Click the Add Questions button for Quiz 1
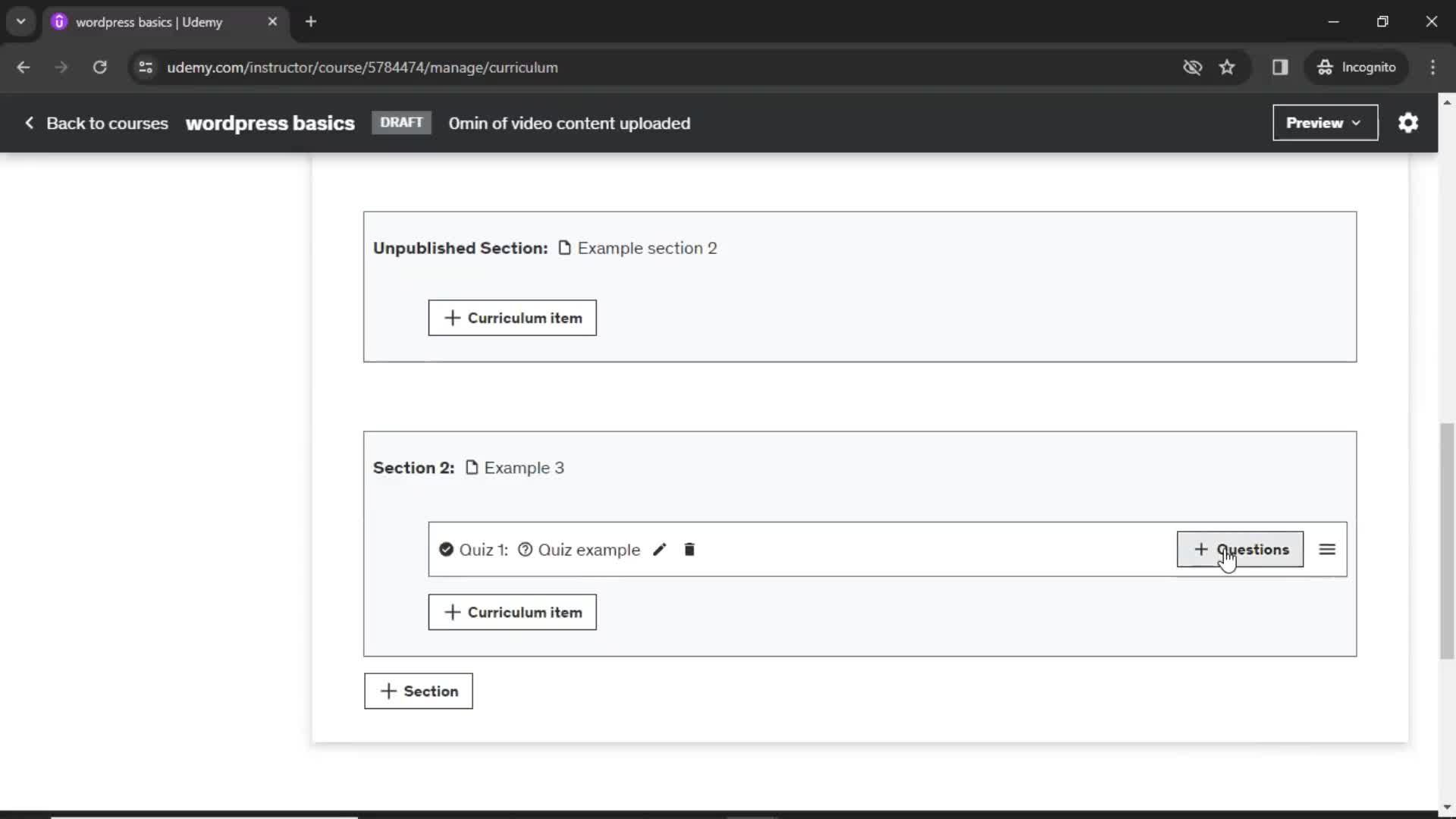Viewport: 1456px width, 819px height. pos(1239,550)
